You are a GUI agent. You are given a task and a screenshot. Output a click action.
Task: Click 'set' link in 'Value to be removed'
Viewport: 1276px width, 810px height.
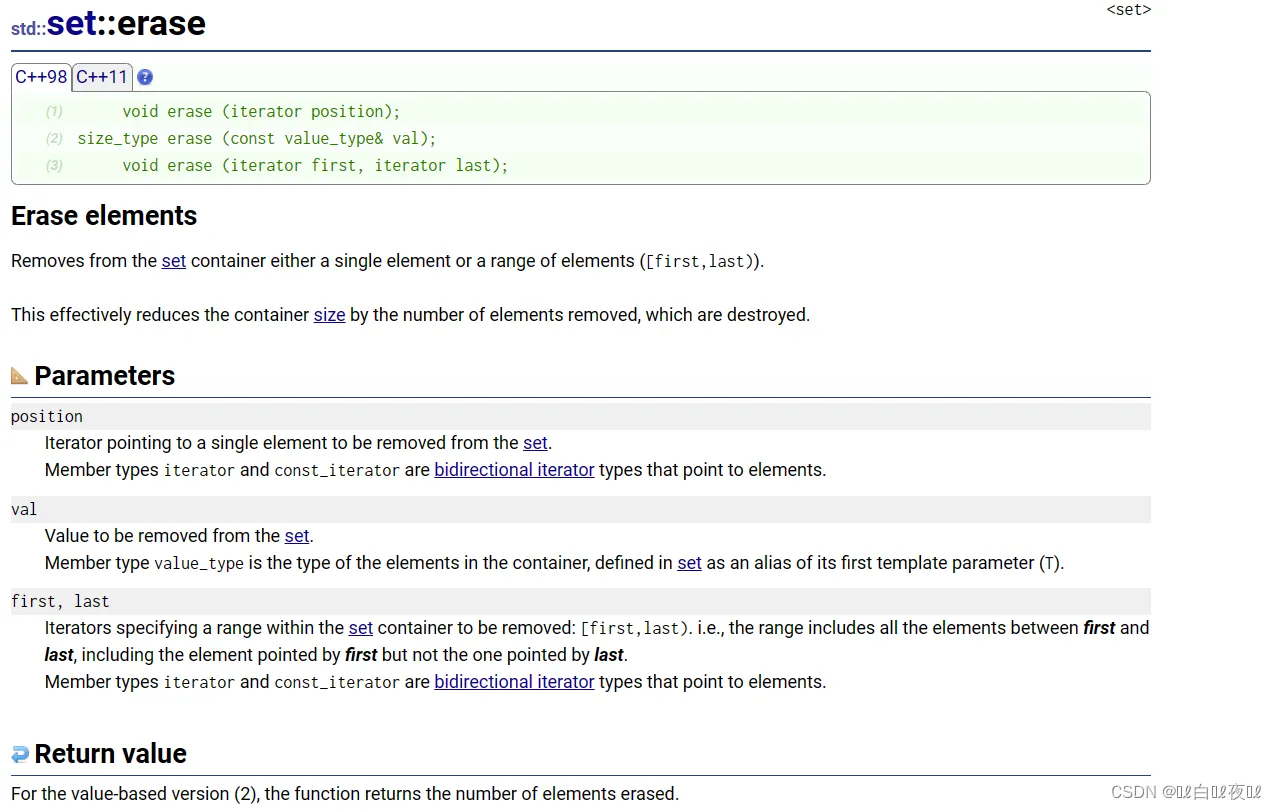pos(297,536)
